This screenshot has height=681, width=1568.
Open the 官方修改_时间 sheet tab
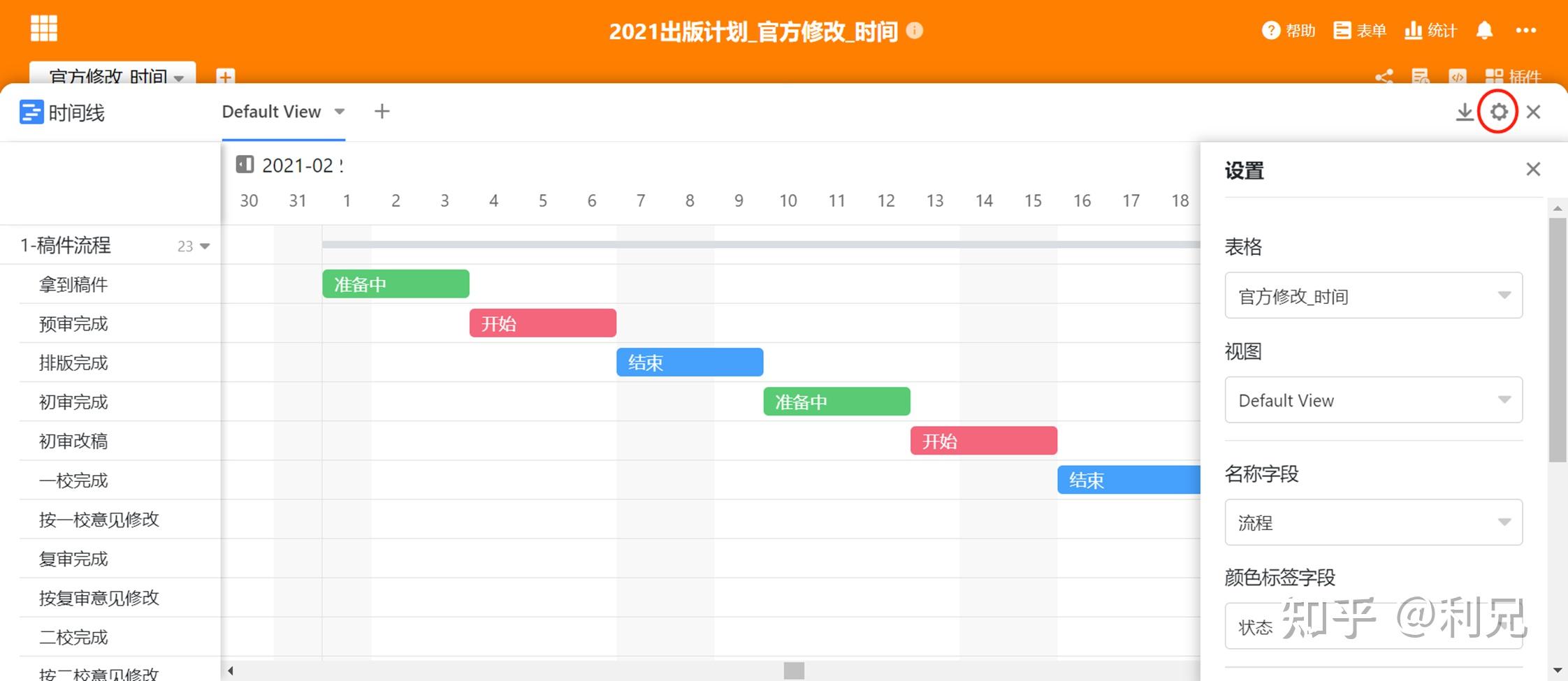pyautogui.click(x=112, y=75)
